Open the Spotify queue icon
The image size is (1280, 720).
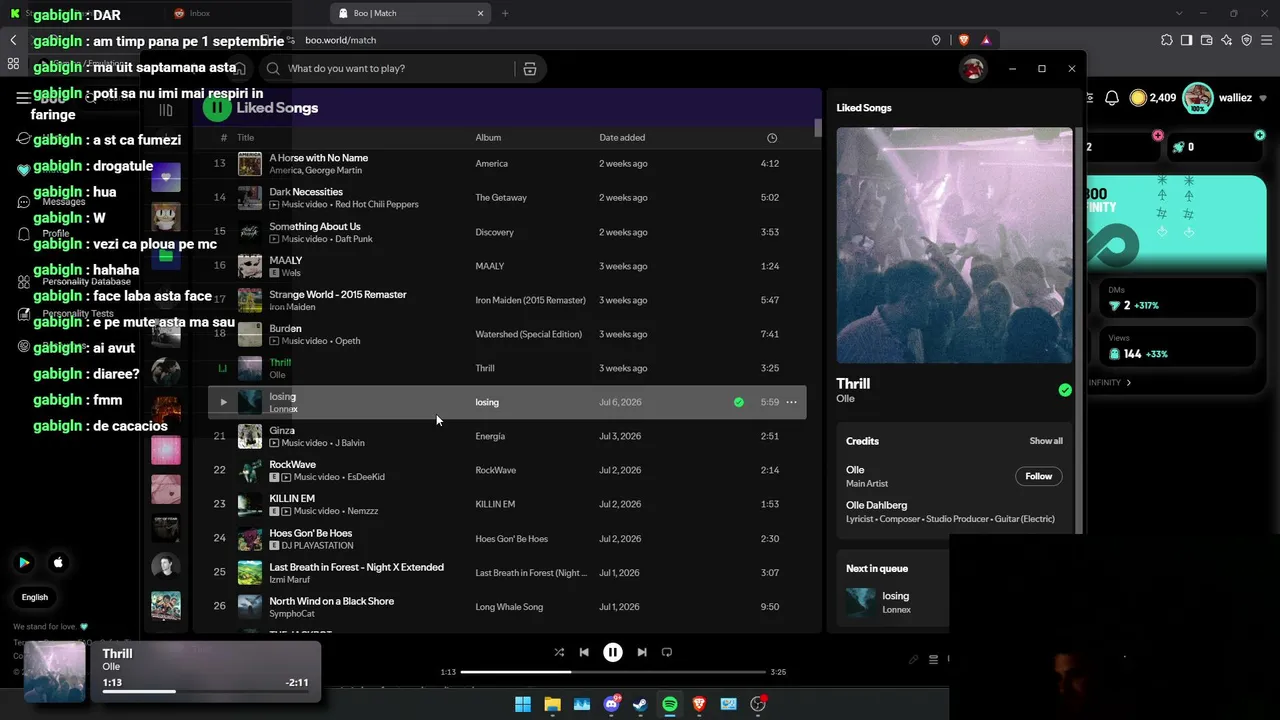pos(933,660)
